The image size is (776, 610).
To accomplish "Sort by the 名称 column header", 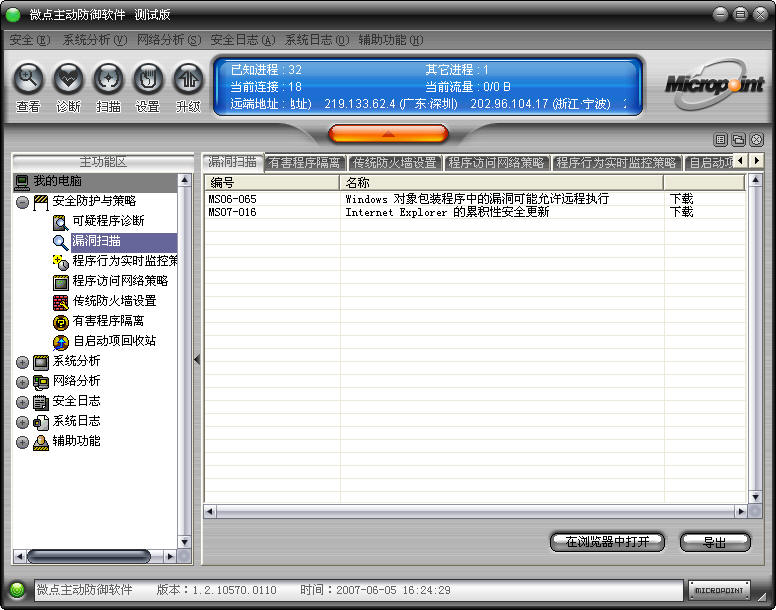I will [x=502, y=183].
